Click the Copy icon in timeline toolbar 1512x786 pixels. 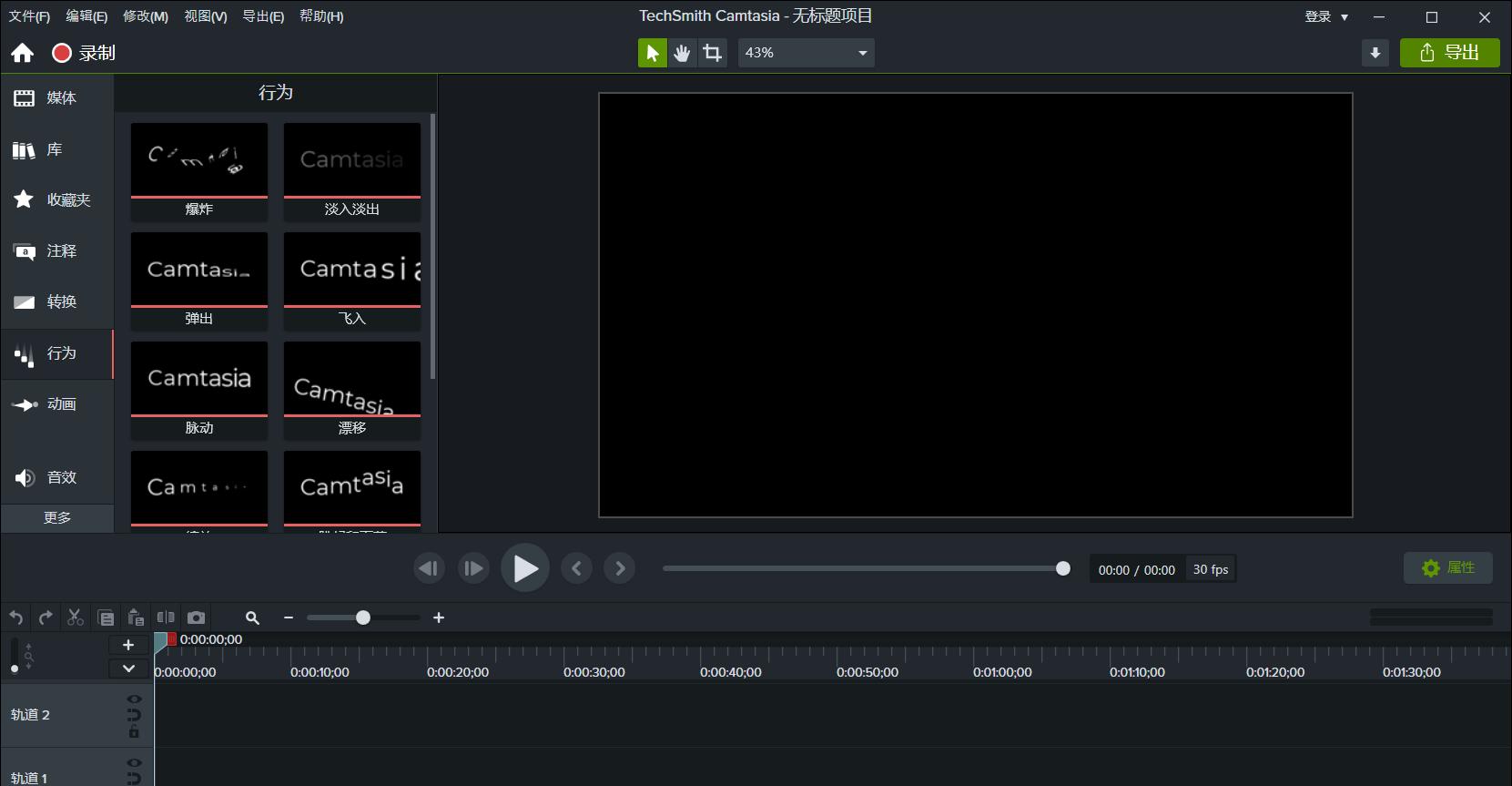[x=106, y=618]
